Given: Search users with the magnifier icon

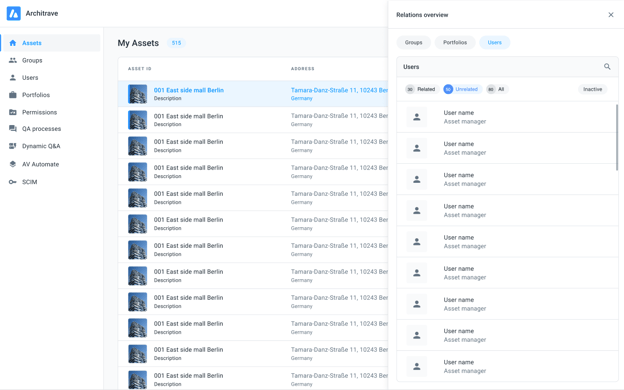Looking at the screenshot, I should [607, 67].
